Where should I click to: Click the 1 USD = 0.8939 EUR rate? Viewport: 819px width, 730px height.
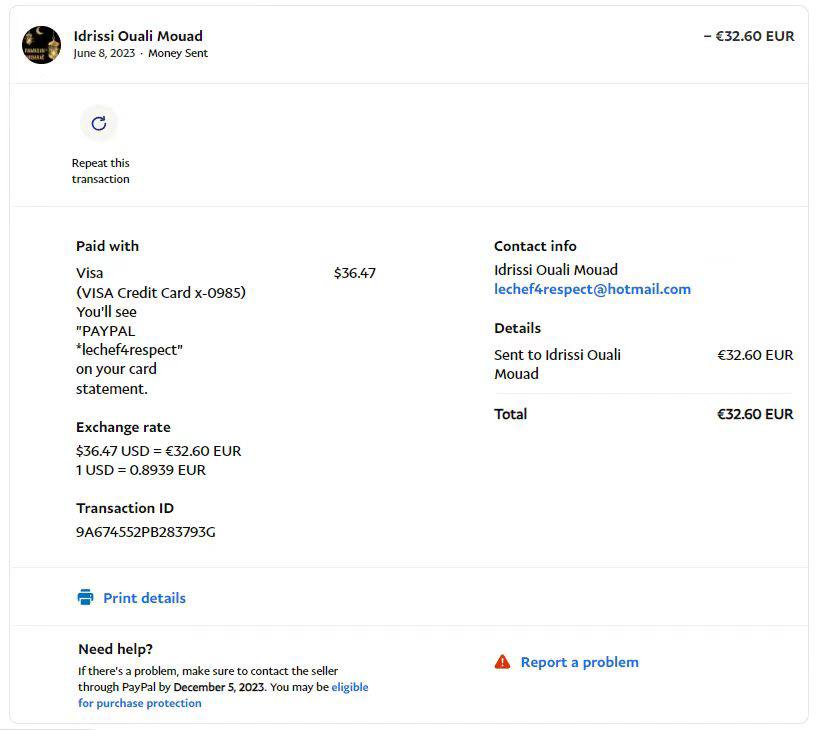click(141, 470)
